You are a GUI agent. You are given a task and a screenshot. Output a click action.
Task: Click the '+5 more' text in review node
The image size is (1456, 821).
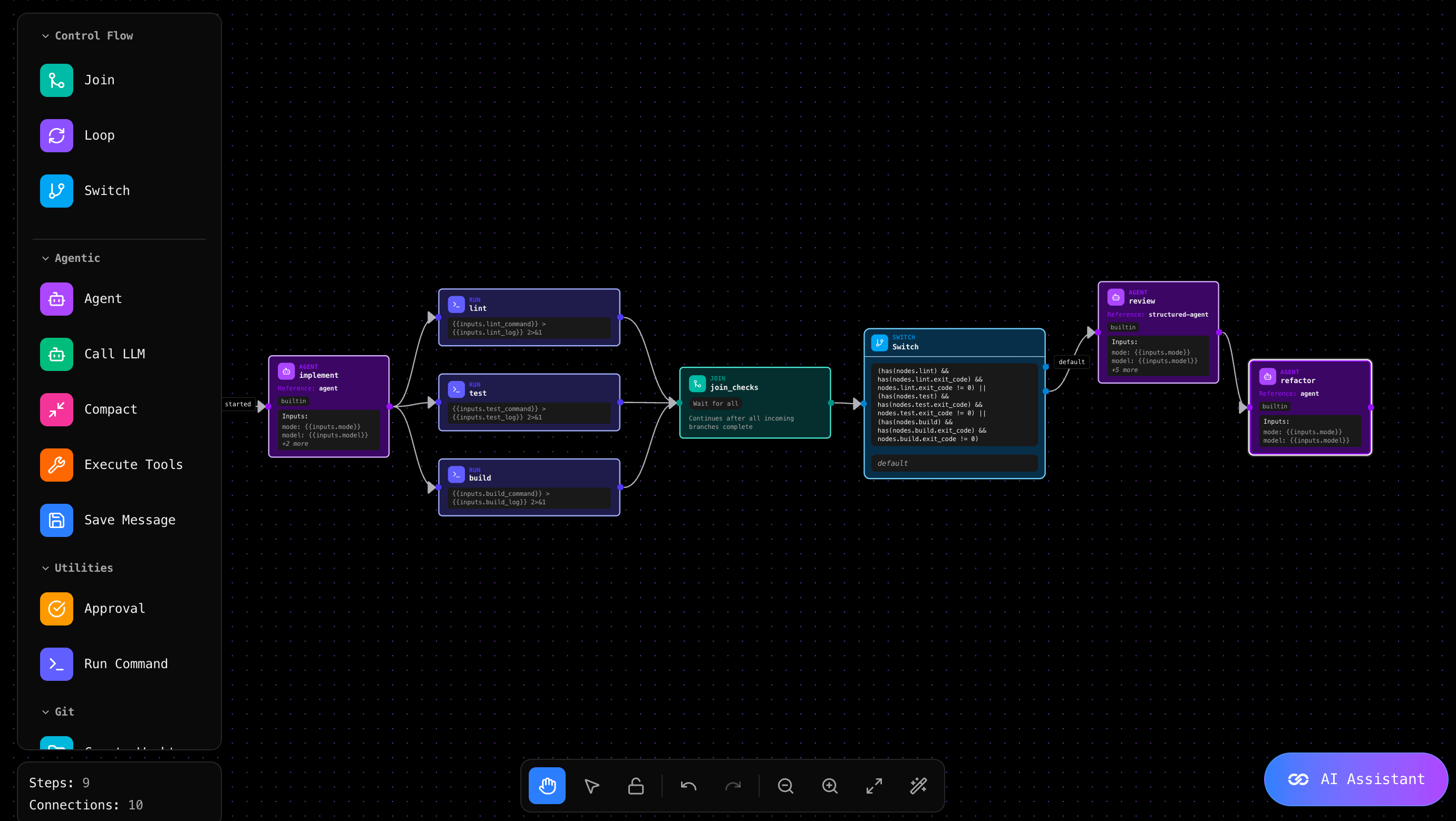click(x=1124, y=370)
